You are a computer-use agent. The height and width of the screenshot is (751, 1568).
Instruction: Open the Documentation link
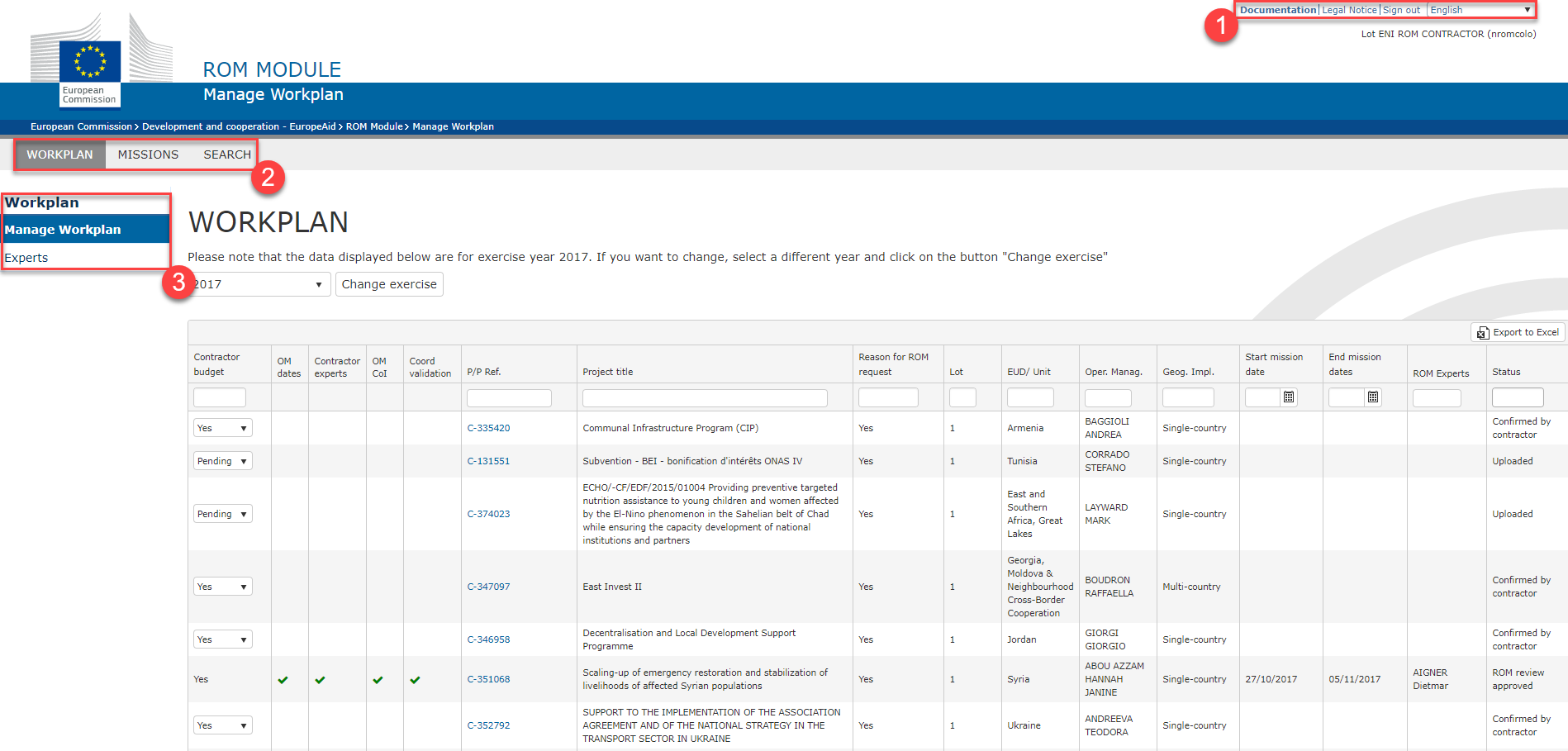tap(1278, 10)
